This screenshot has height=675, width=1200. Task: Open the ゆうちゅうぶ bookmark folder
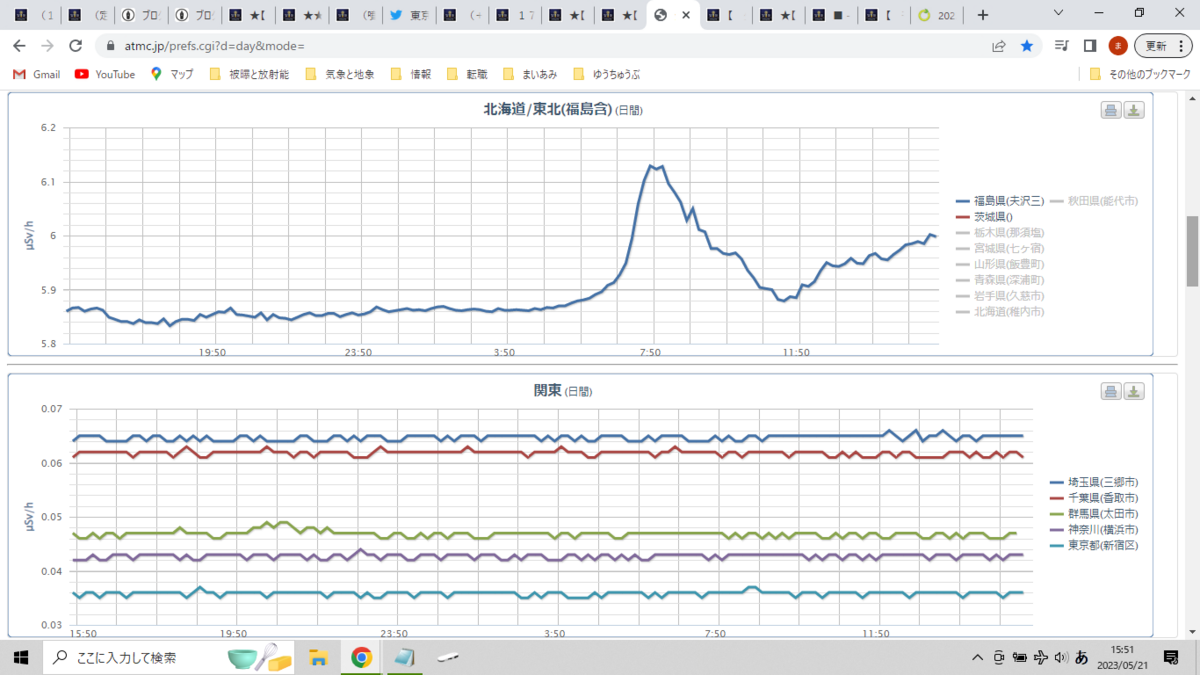[x=605, y=74]
